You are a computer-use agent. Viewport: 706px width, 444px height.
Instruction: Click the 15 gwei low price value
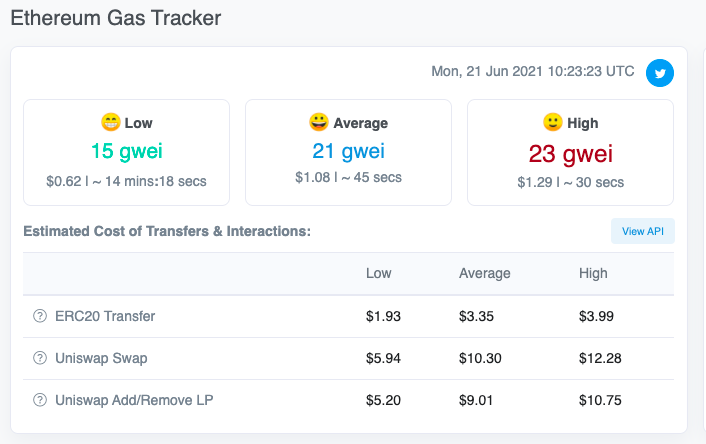[126, 152]
